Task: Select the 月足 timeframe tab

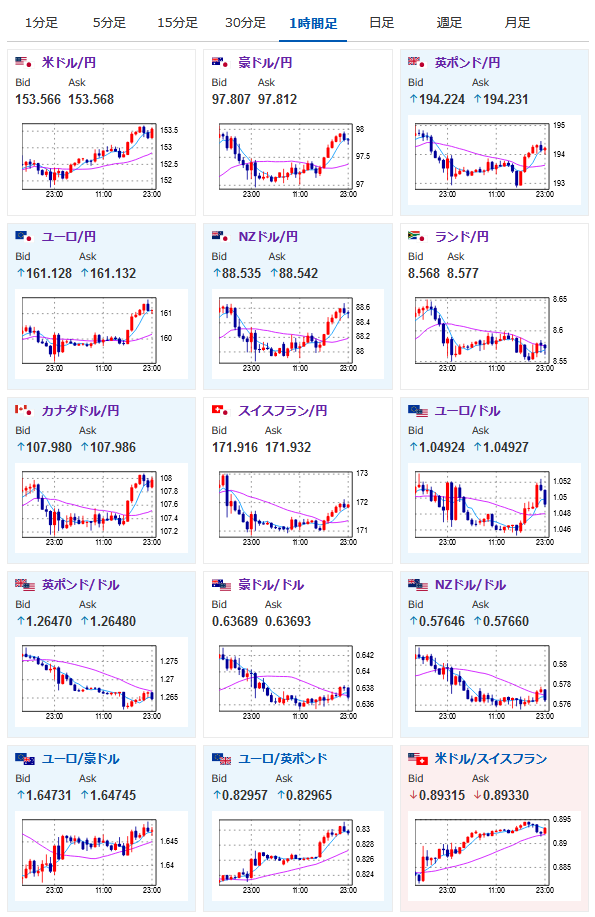Action: [517, 23]
